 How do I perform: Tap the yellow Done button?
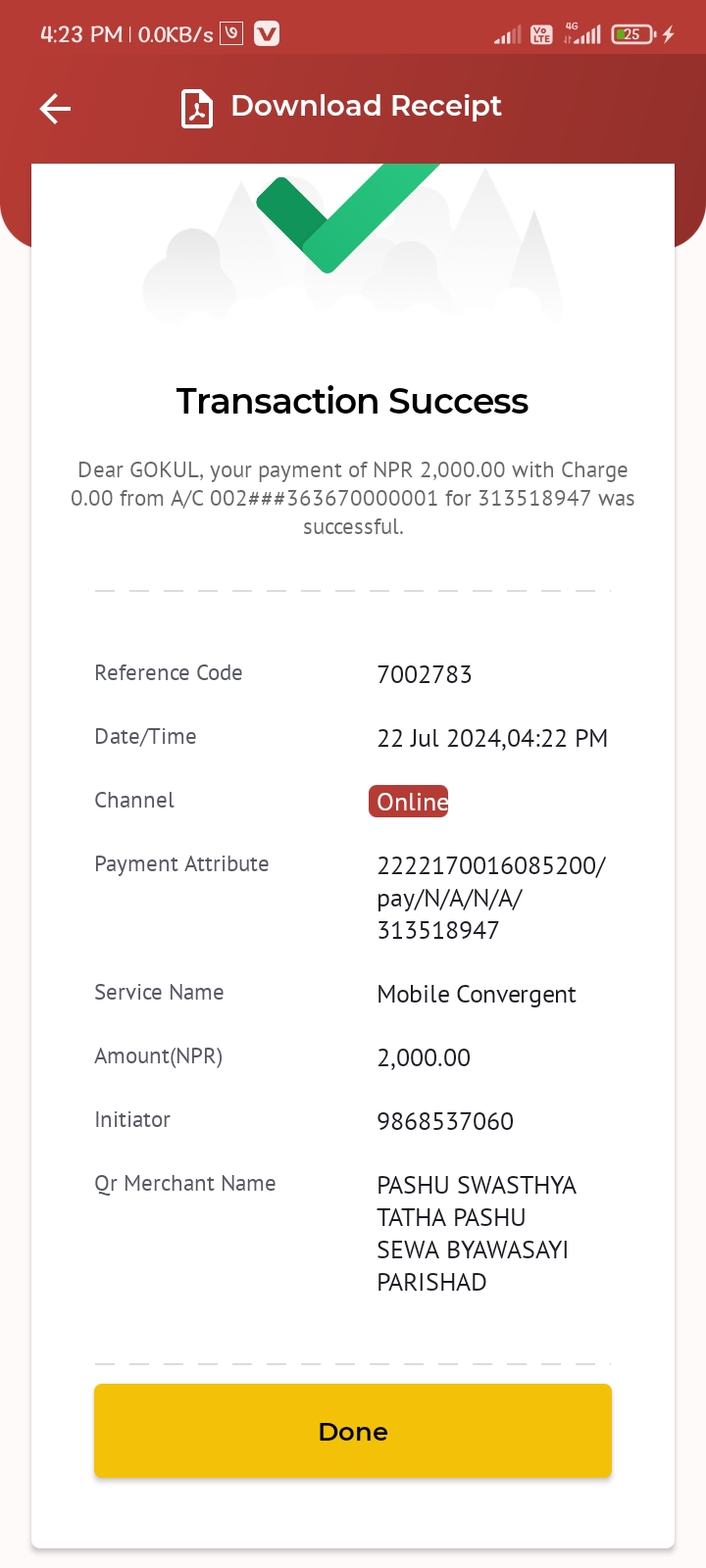(x=353, y=1431)
